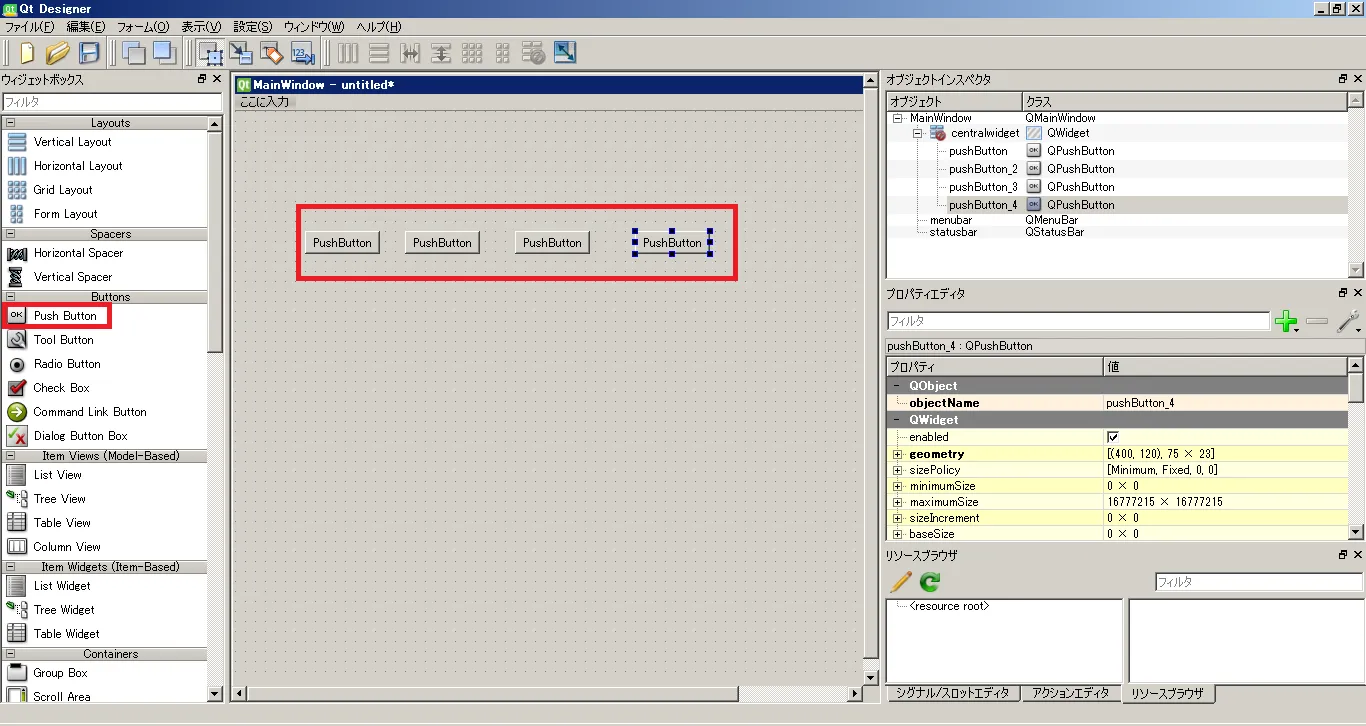The height and width of the screenshot is (726, 1366).
Task: Select Check Box widget in widget box
Action: tap(61, 388)
